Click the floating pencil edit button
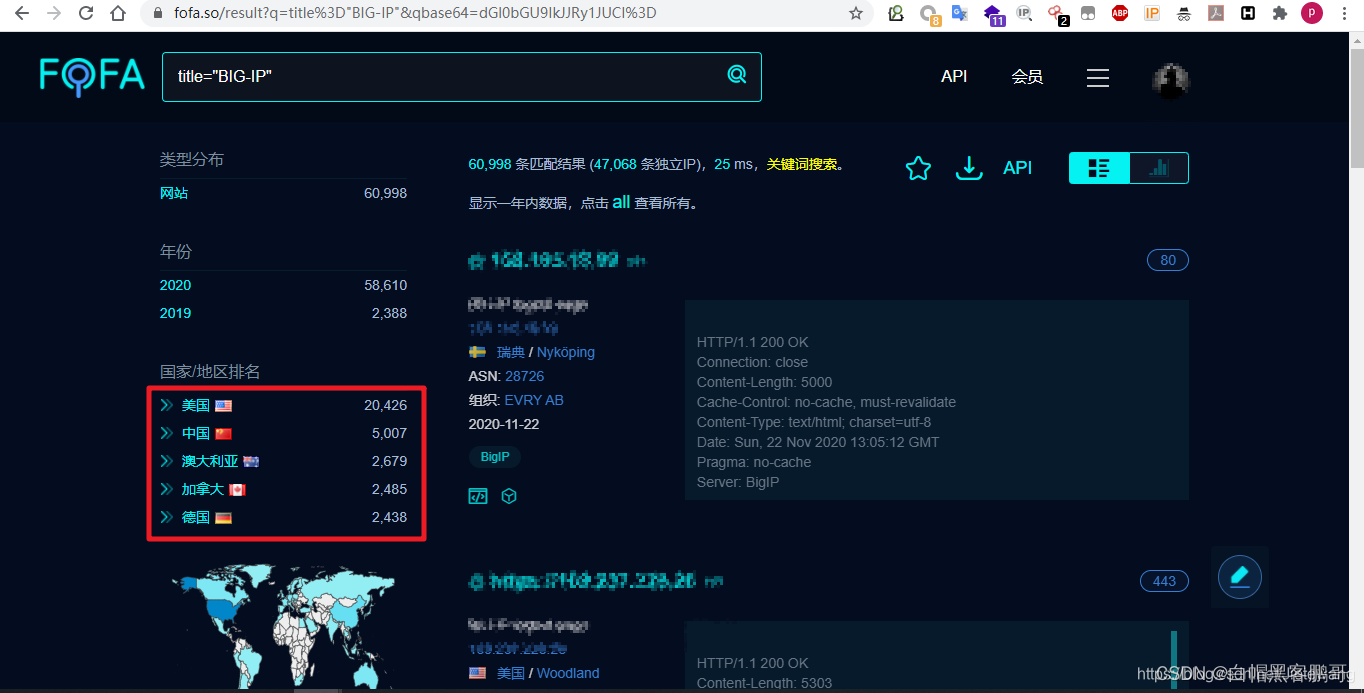The height and width of the screenshot is (693, 1364). pos(1240,576)
